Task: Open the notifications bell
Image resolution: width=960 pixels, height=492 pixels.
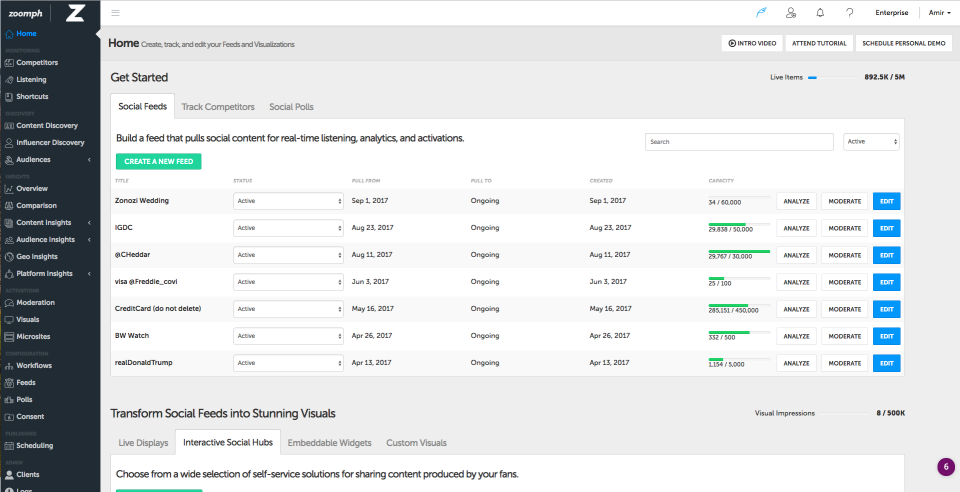Action: [x=820, y=13]
